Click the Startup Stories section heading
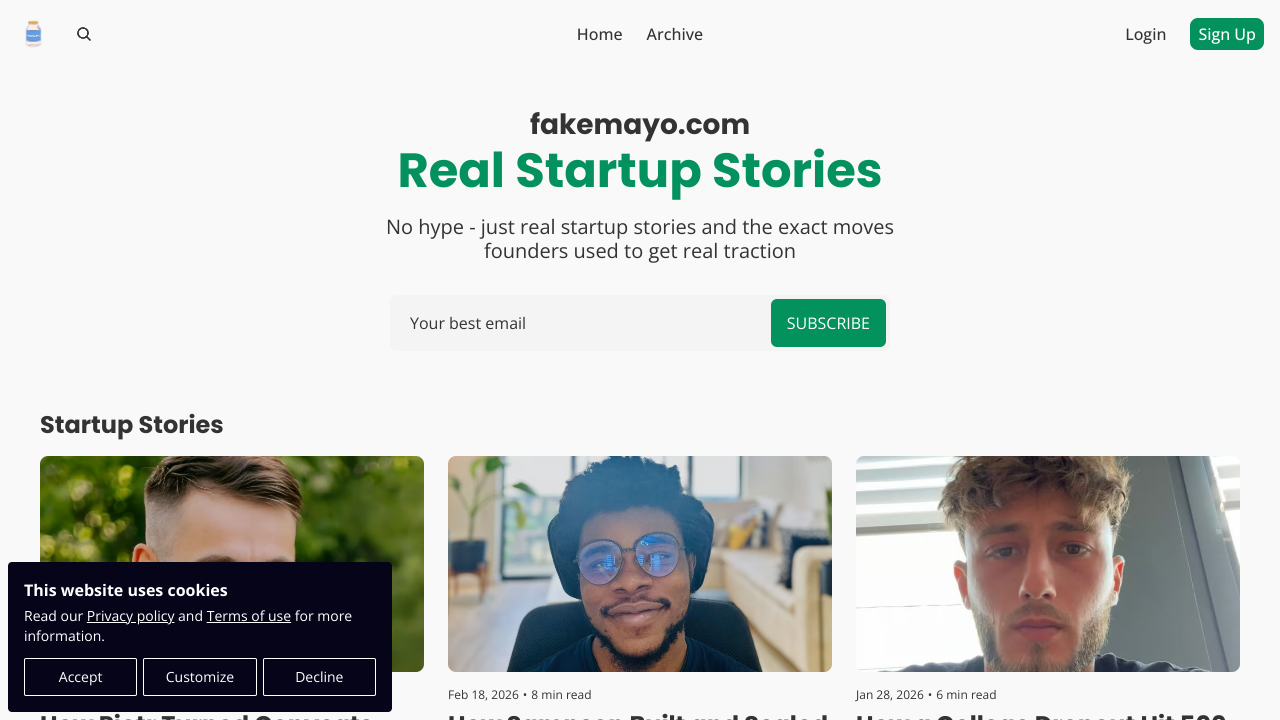Image resolution: width=1280 pixels, height=720 pixels. coord(131,425)
